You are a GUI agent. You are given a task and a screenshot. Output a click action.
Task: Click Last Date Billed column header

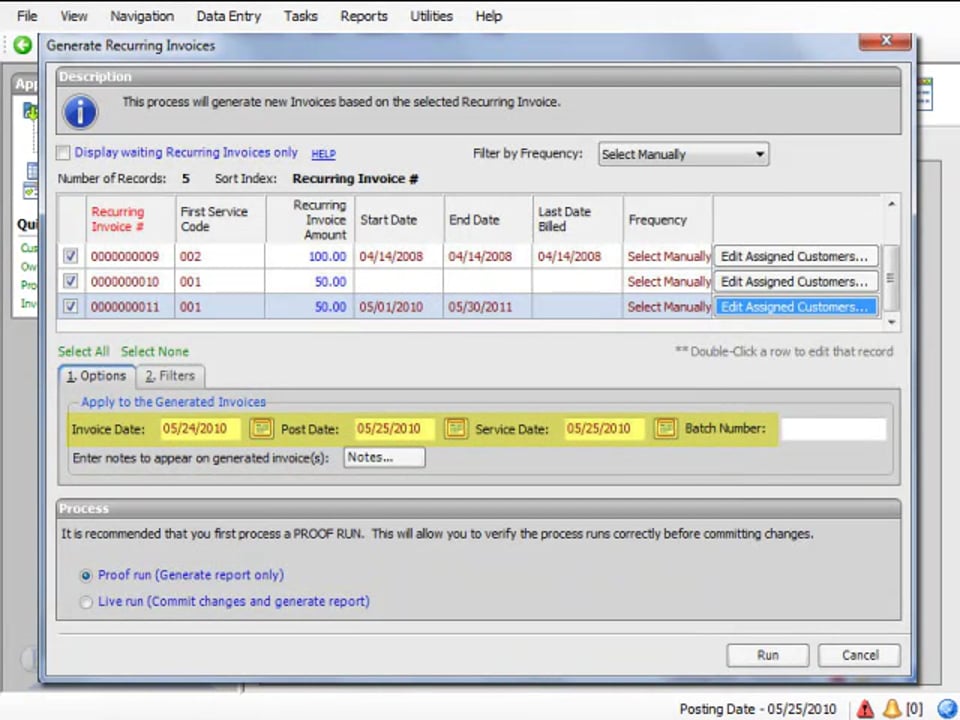coord(577,219)
